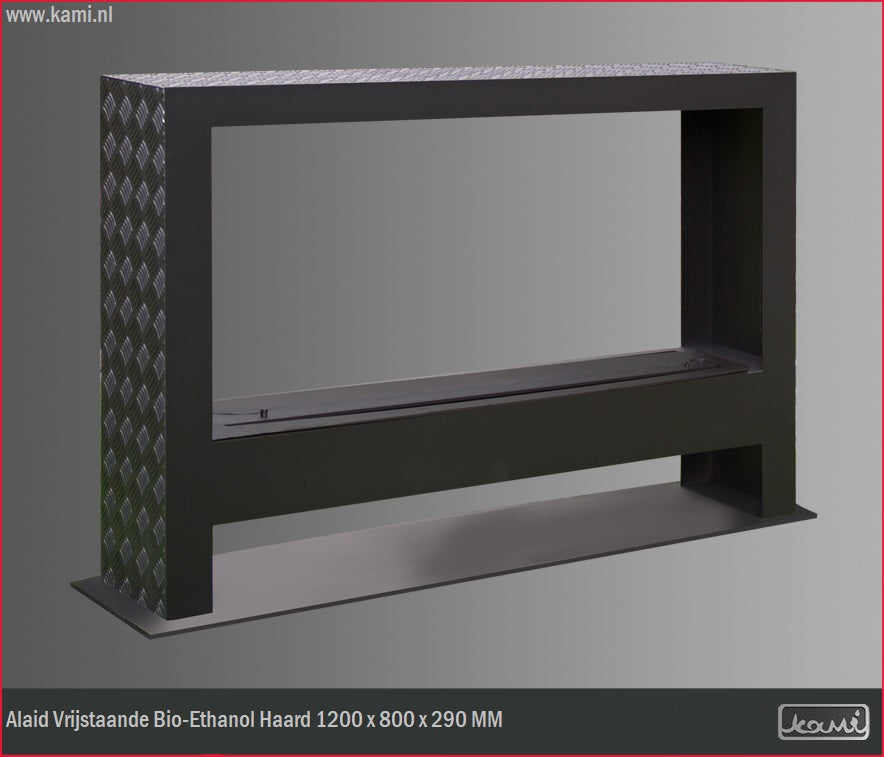Click the Alaid product title caption
The width and height of the screenshot is (884, 757).
coord(254,720)
